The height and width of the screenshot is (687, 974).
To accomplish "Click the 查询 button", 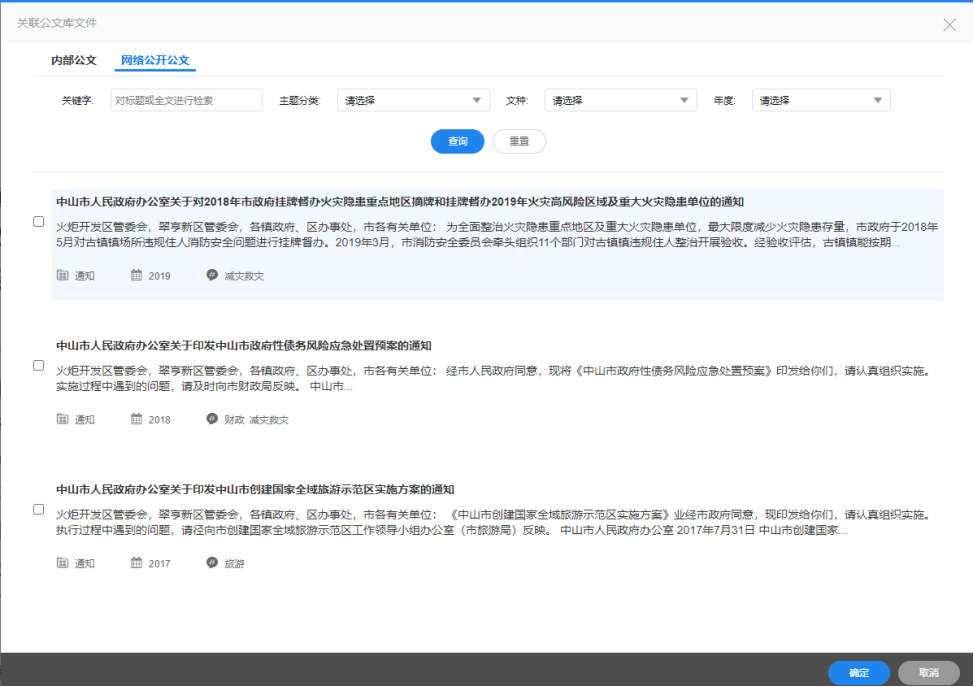I will (458, 142).
